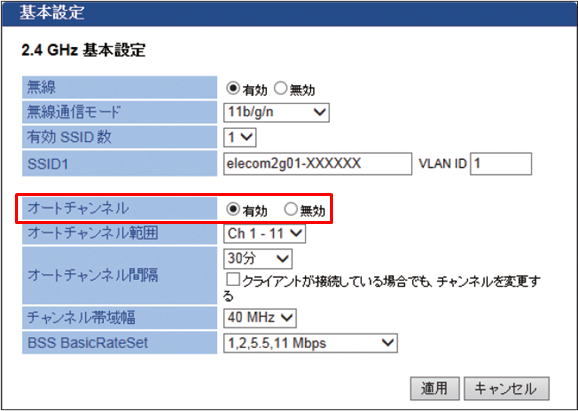Viewport: 578px width, 411px height.
Task: Enable オートチャンネル with 有効 radio
Action: [233, 209]
